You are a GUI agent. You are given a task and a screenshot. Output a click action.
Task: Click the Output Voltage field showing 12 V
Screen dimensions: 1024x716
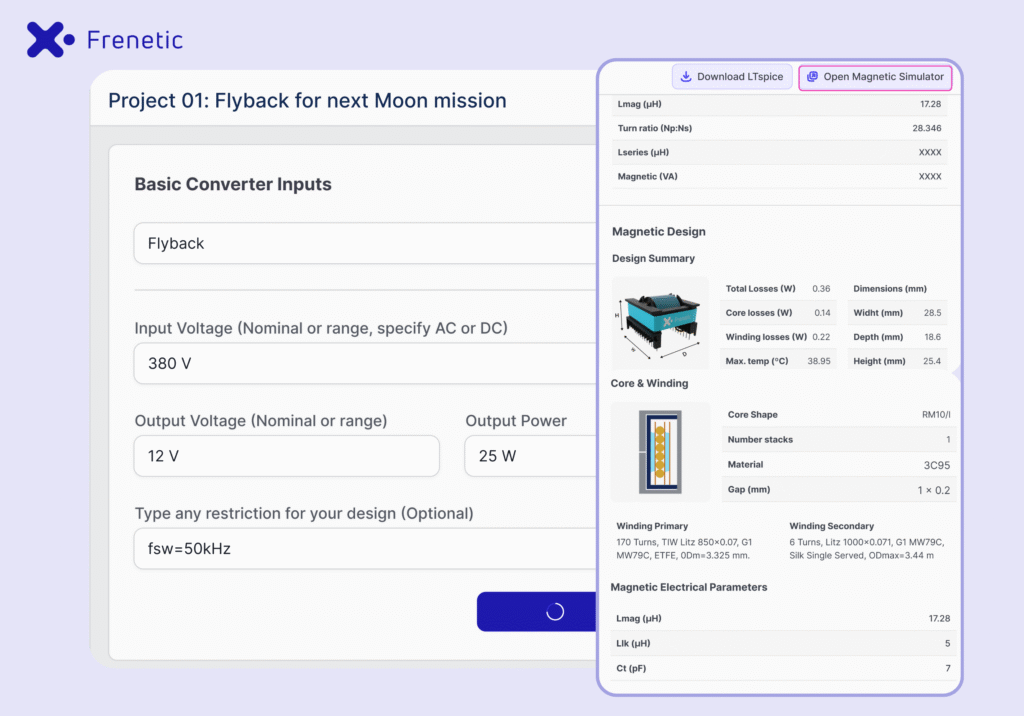[287, 456]
